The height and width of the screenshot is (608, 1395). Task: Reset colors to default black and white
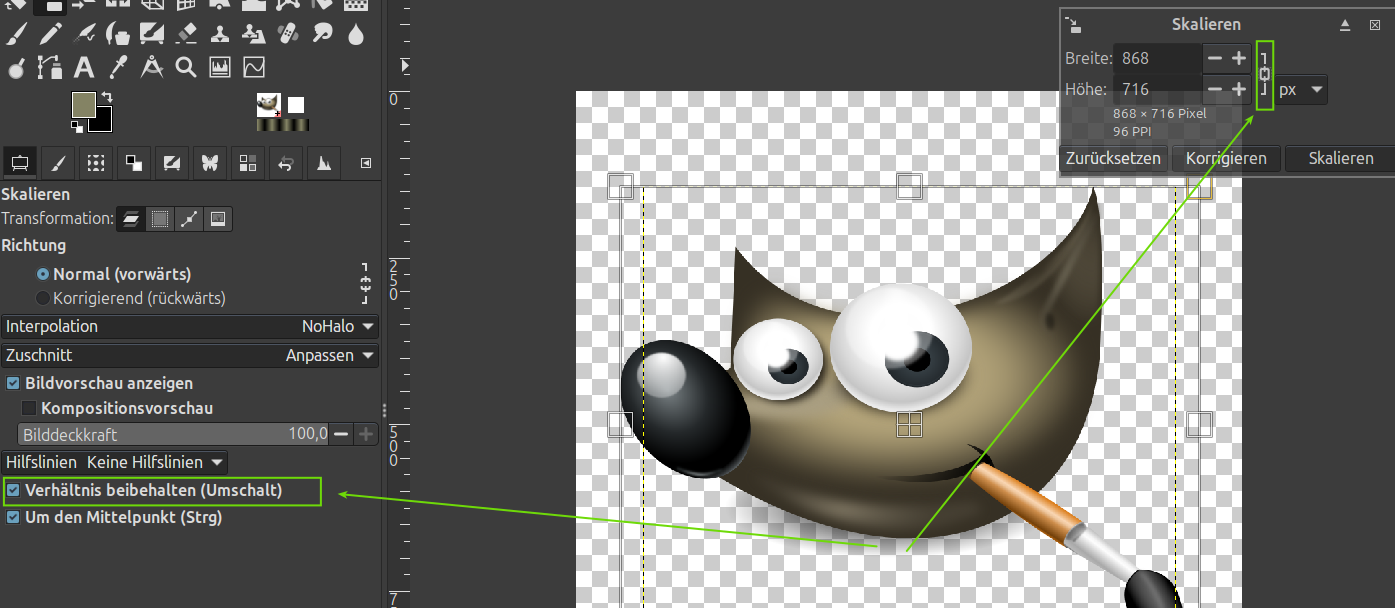coord(77,127)
